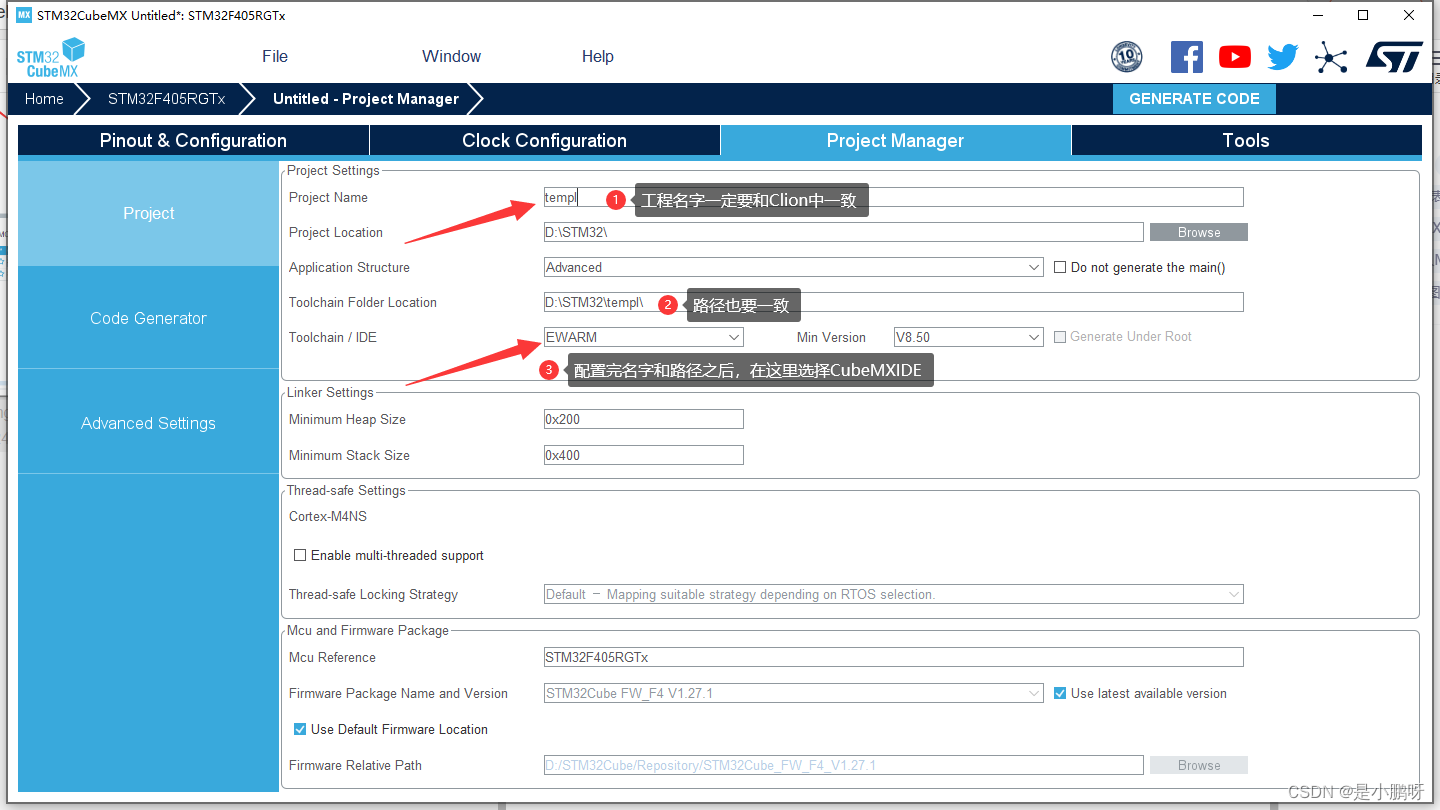Close the STM32CubeMX window
This screenshot has height=810, width=1440.
click(x=1408, y=15)
